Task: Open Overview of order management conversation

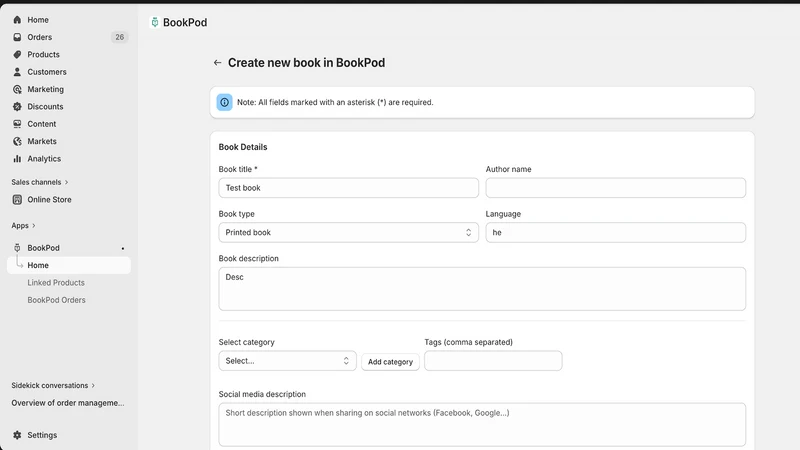Action: point(68,403)
